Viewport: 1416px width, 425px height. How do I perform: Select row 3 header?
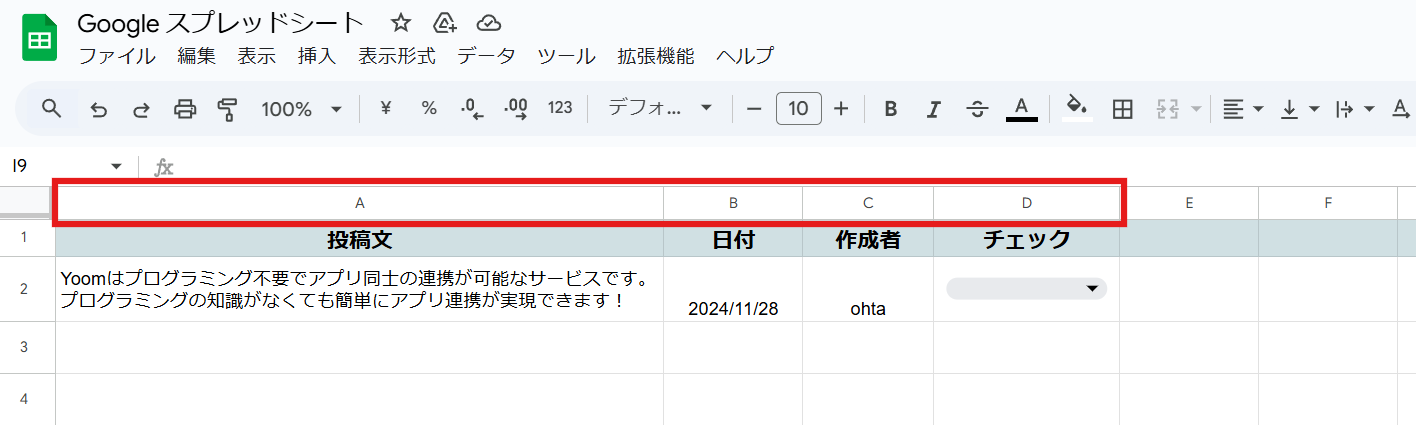point(27,347)
